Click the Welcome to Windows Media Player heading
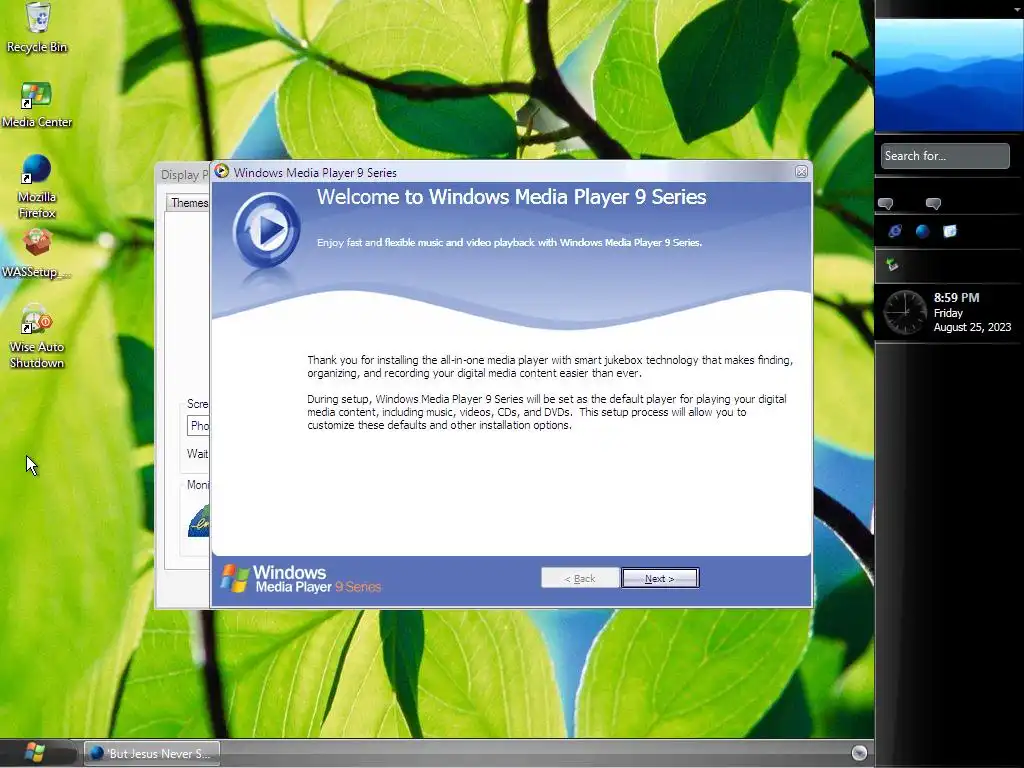The image size is (1024, 768). (511, 197)
